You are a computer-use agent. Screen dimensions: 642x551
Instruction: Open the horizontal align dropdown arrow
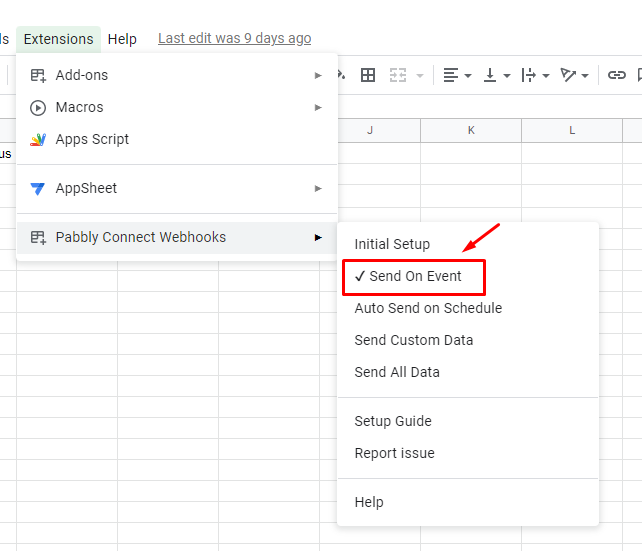tap(468, 76)
